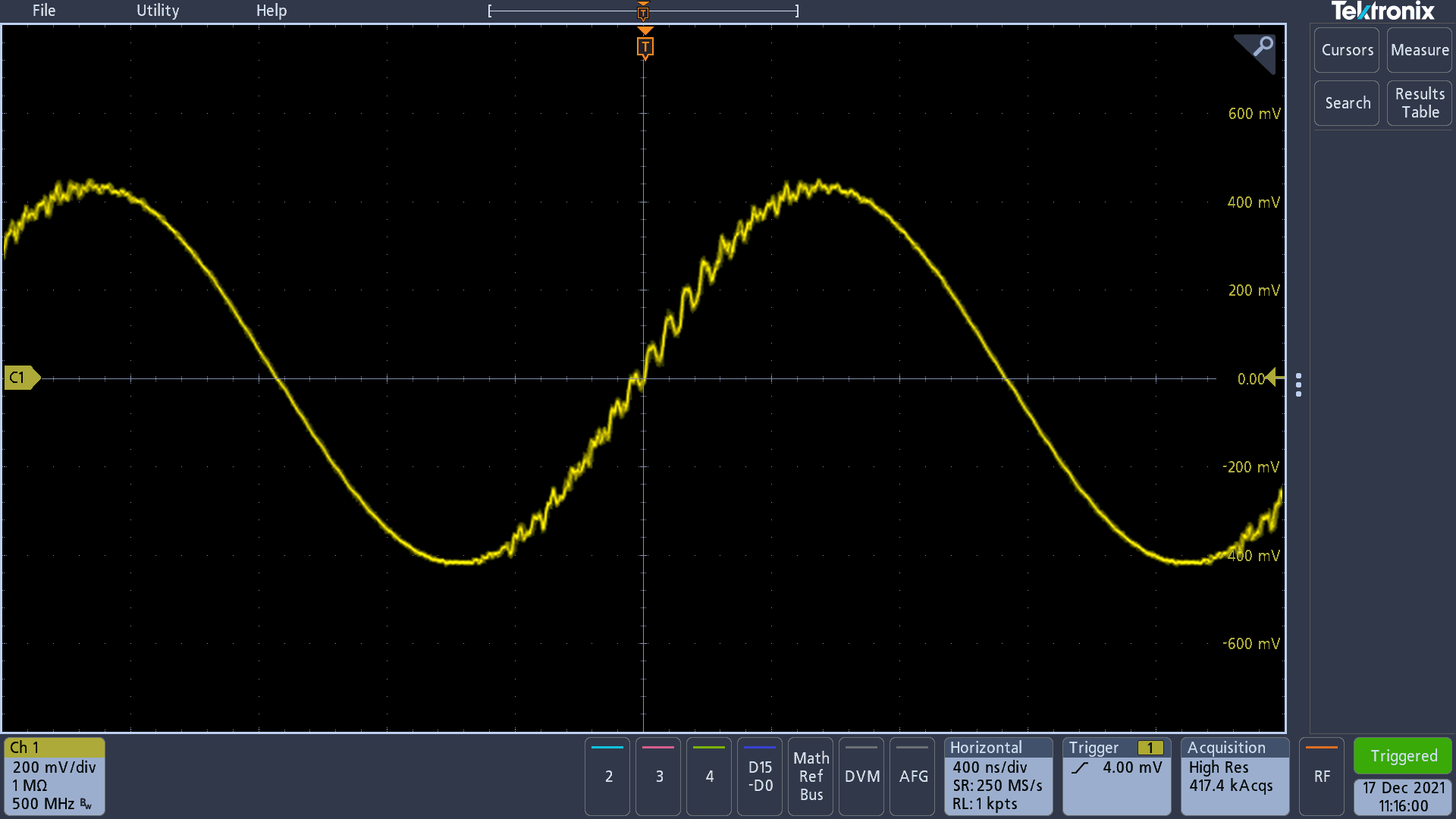
Task: Open the Help menu
Action: pyautogui.click(x=271, y=11)
